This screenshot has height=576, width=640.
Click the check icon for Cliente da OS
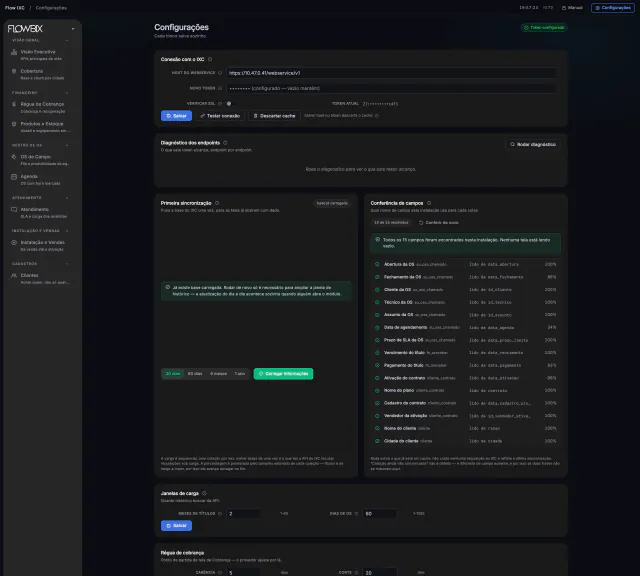click(x=377, y=290)
